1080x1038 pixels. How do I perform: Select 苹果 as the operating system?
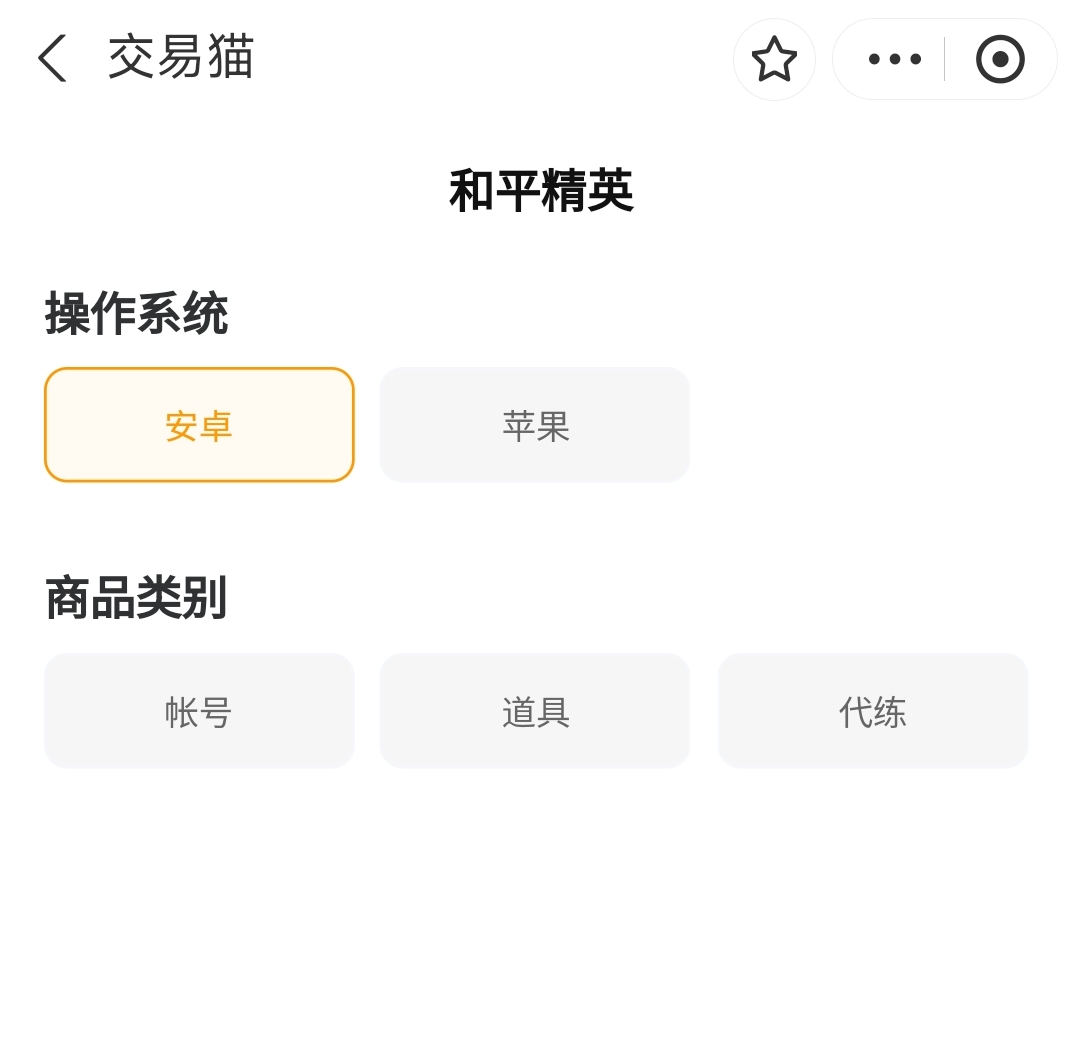(x=535, y=425)
